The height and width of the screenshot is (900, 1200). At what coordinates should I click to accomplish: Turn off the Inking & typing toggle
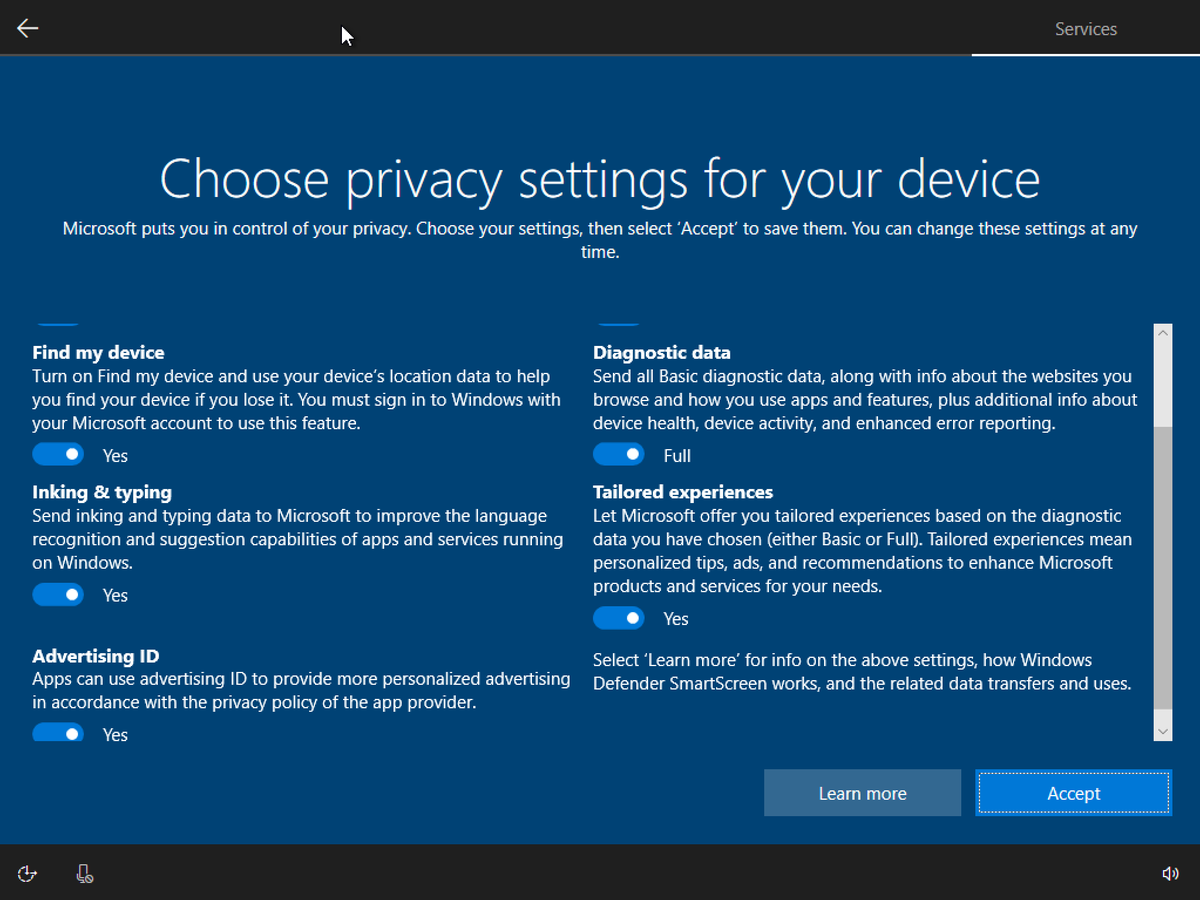tap(58, 595)
